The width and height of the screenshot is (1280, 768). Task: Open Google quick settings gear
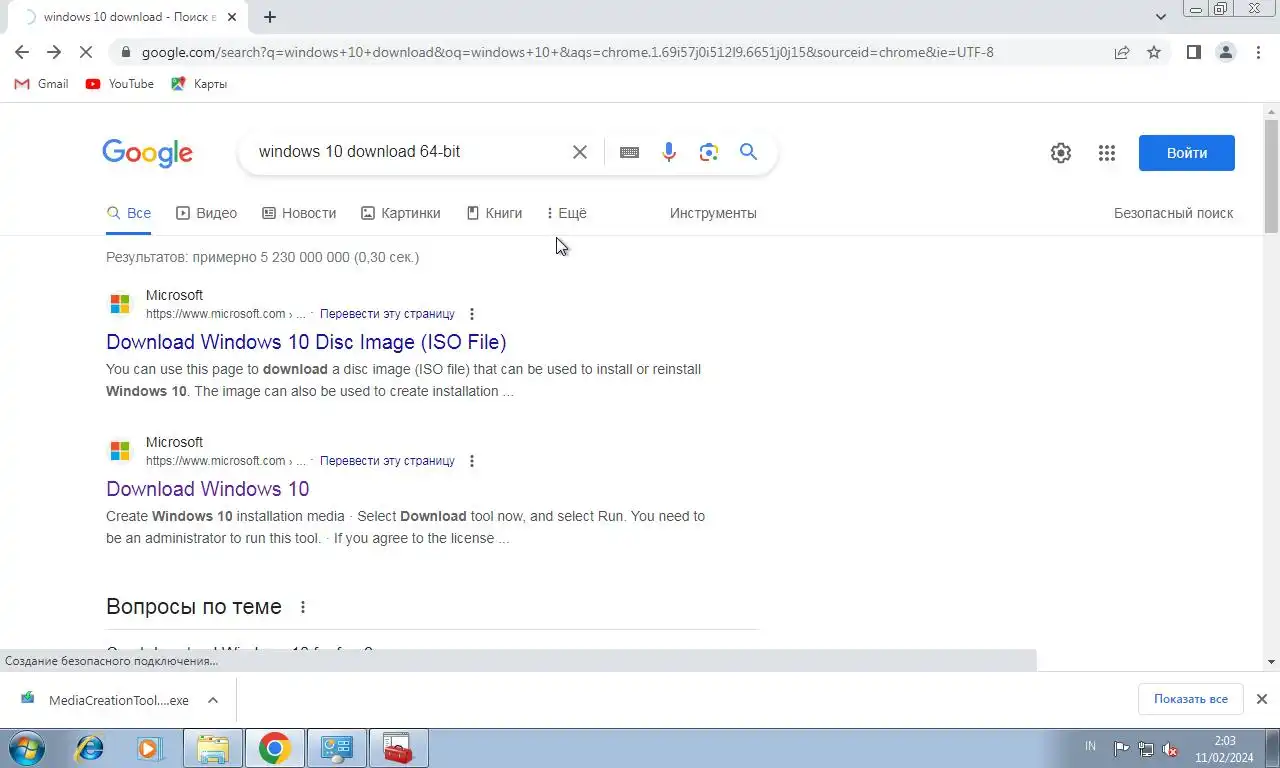[x=1061, y=153]
